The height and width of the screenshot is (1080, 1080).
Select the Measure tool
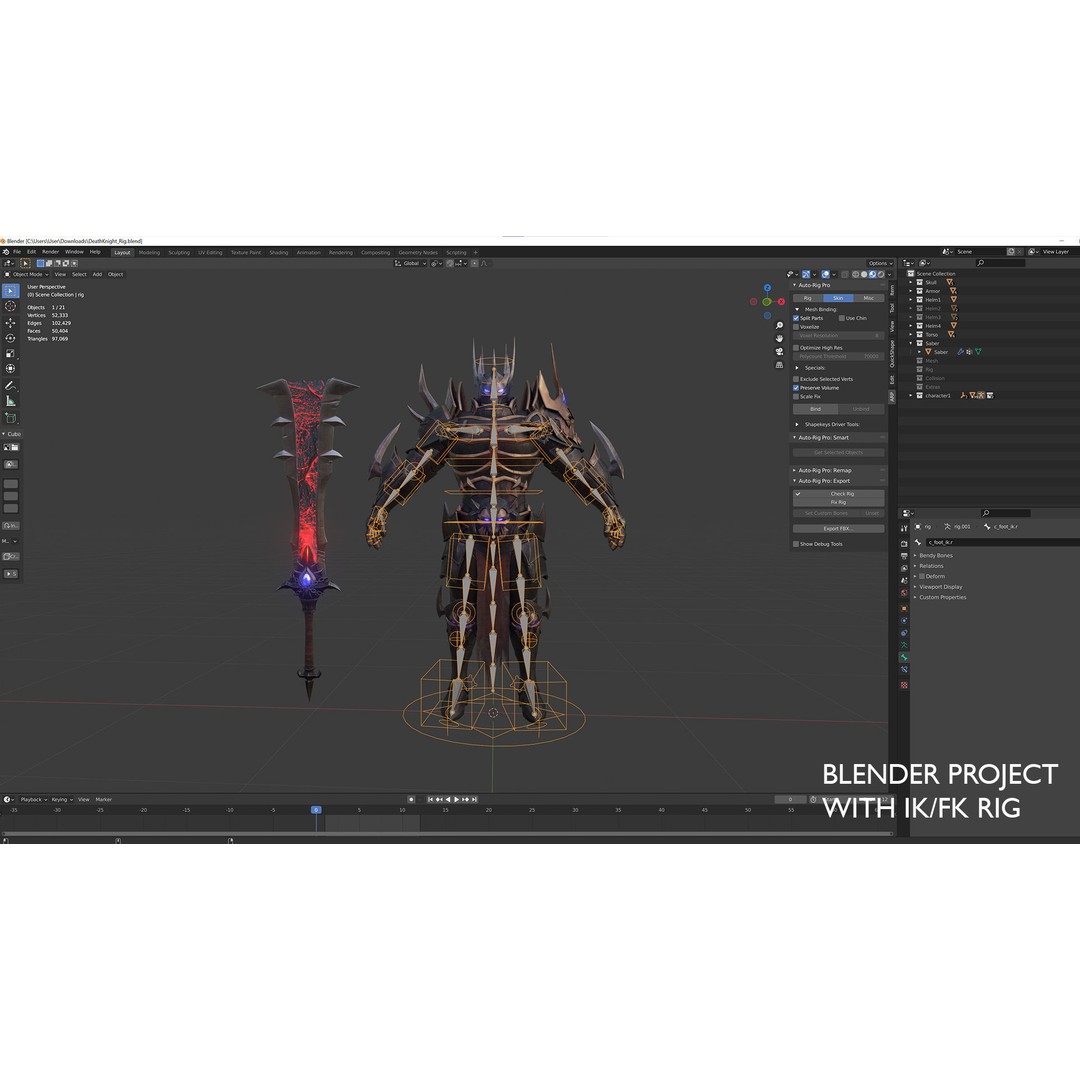(x=10, y=401)
